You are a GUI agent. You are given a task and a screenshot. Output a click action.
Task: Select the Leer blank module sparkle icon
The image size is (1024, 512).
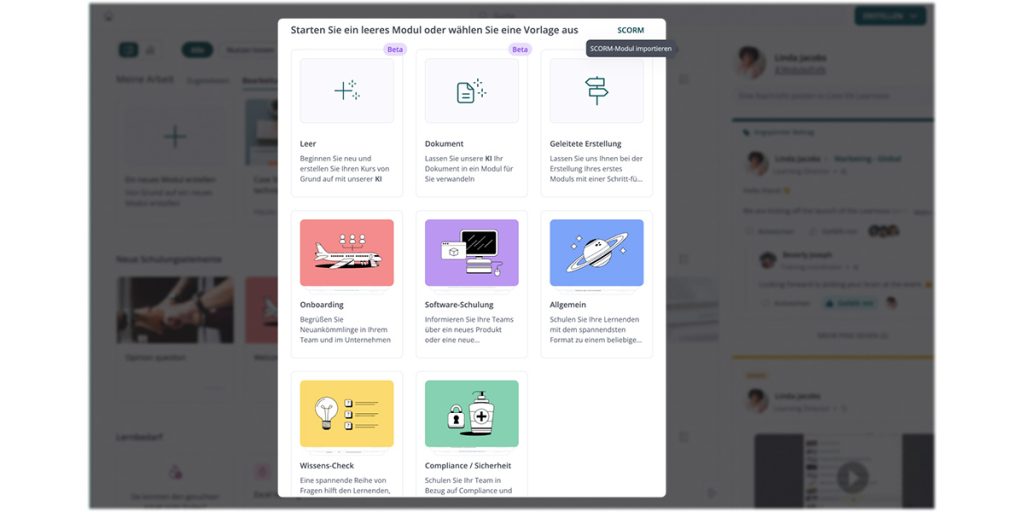point(347,91)
